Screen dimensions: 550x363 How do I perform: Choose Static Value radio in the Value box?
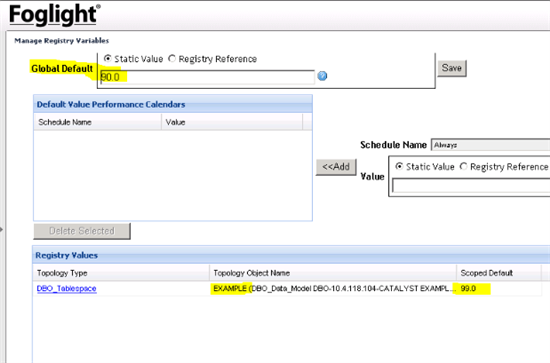point(399,166)
